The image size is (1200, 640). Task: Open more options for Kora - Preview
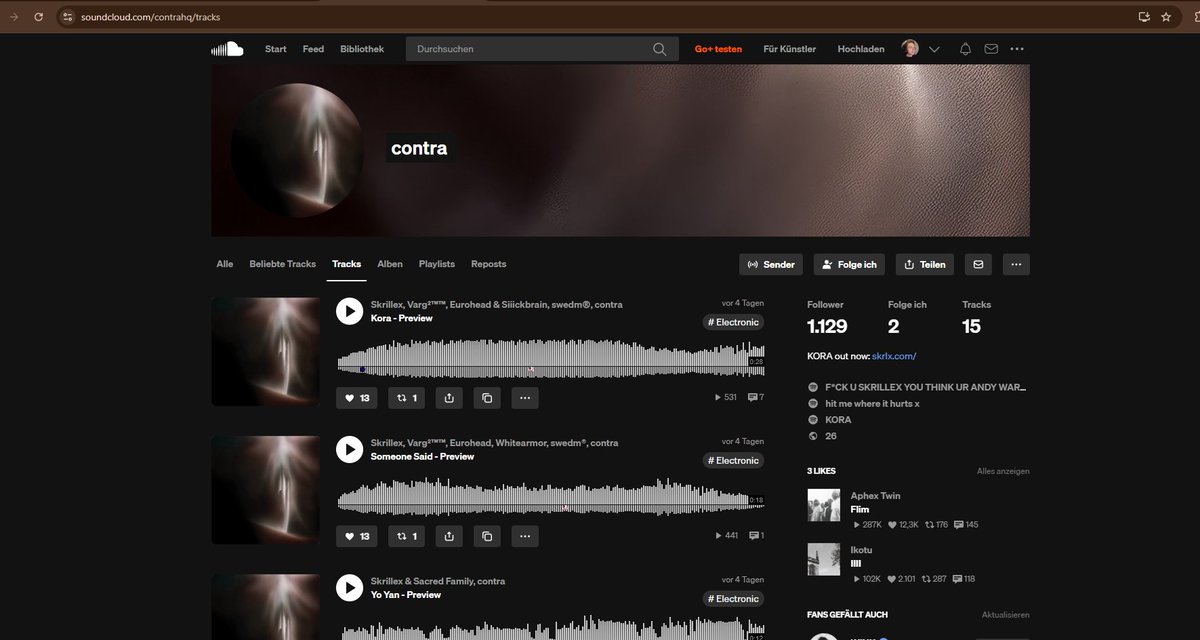pyautogui.click(x=525, y=398)
